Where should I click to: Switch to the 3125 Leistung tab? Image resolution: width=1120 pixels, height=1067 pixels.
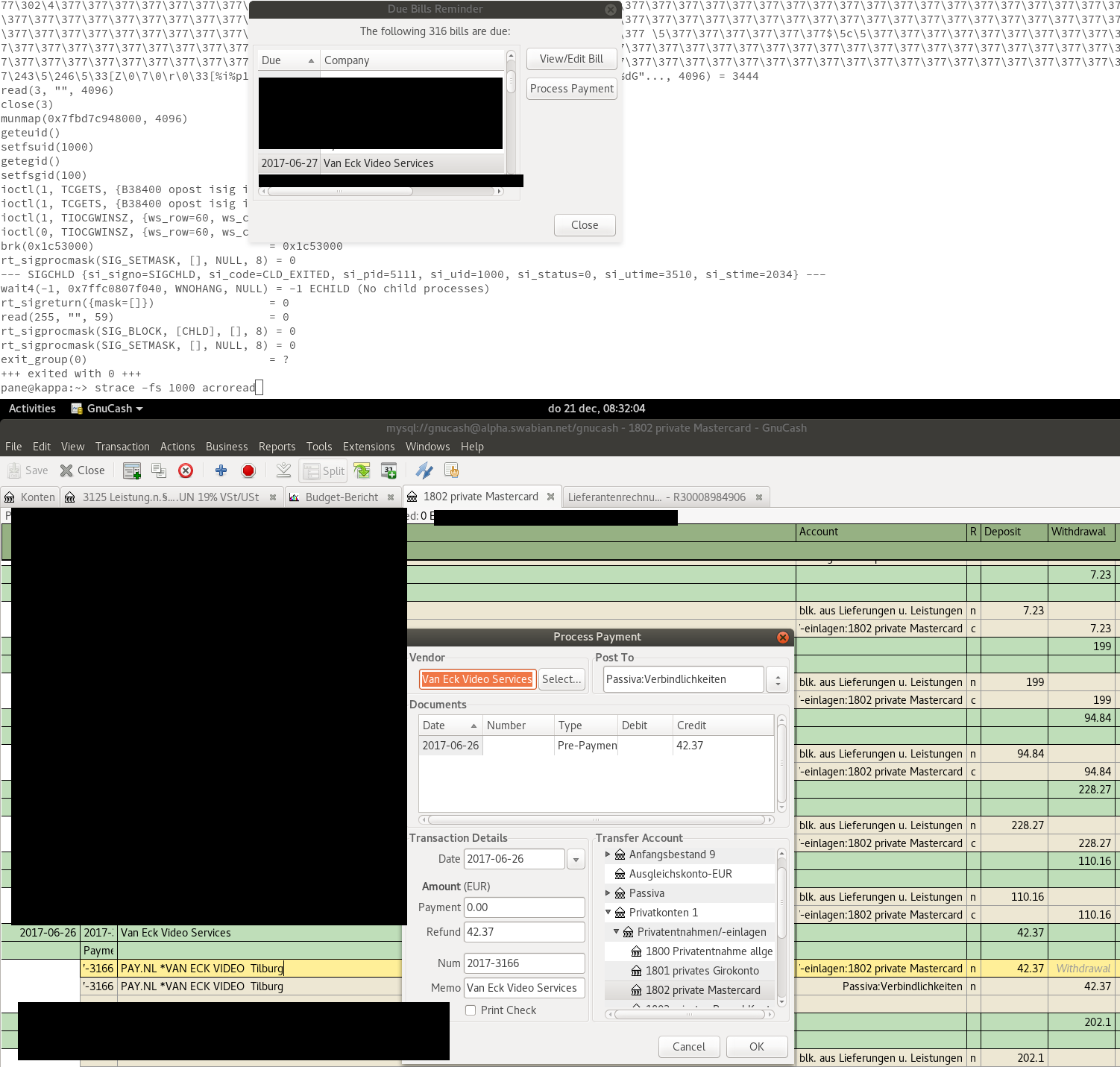[171, 497]
